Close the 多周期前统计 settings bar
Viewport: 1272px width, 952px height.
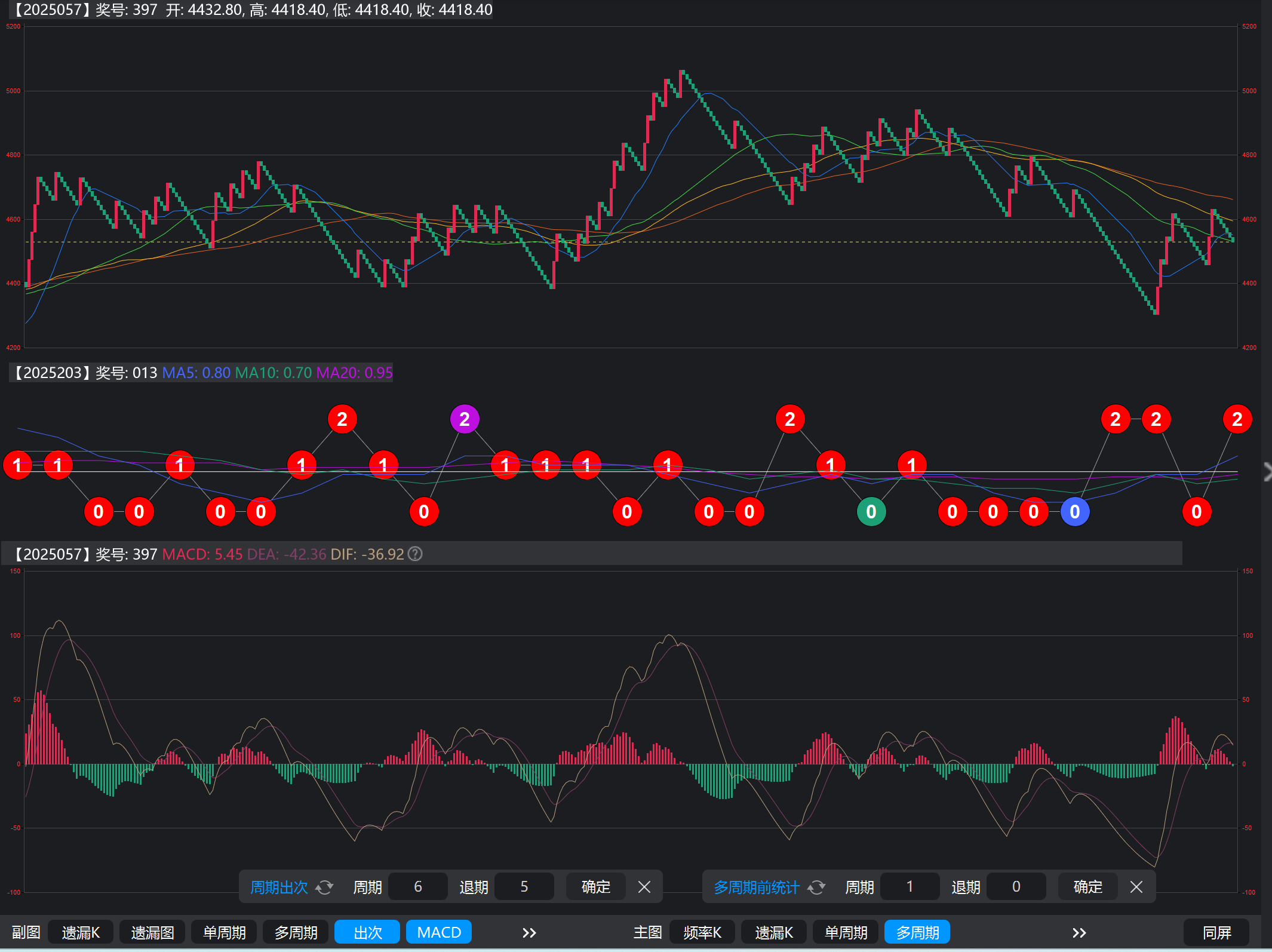pos(1136,887)
